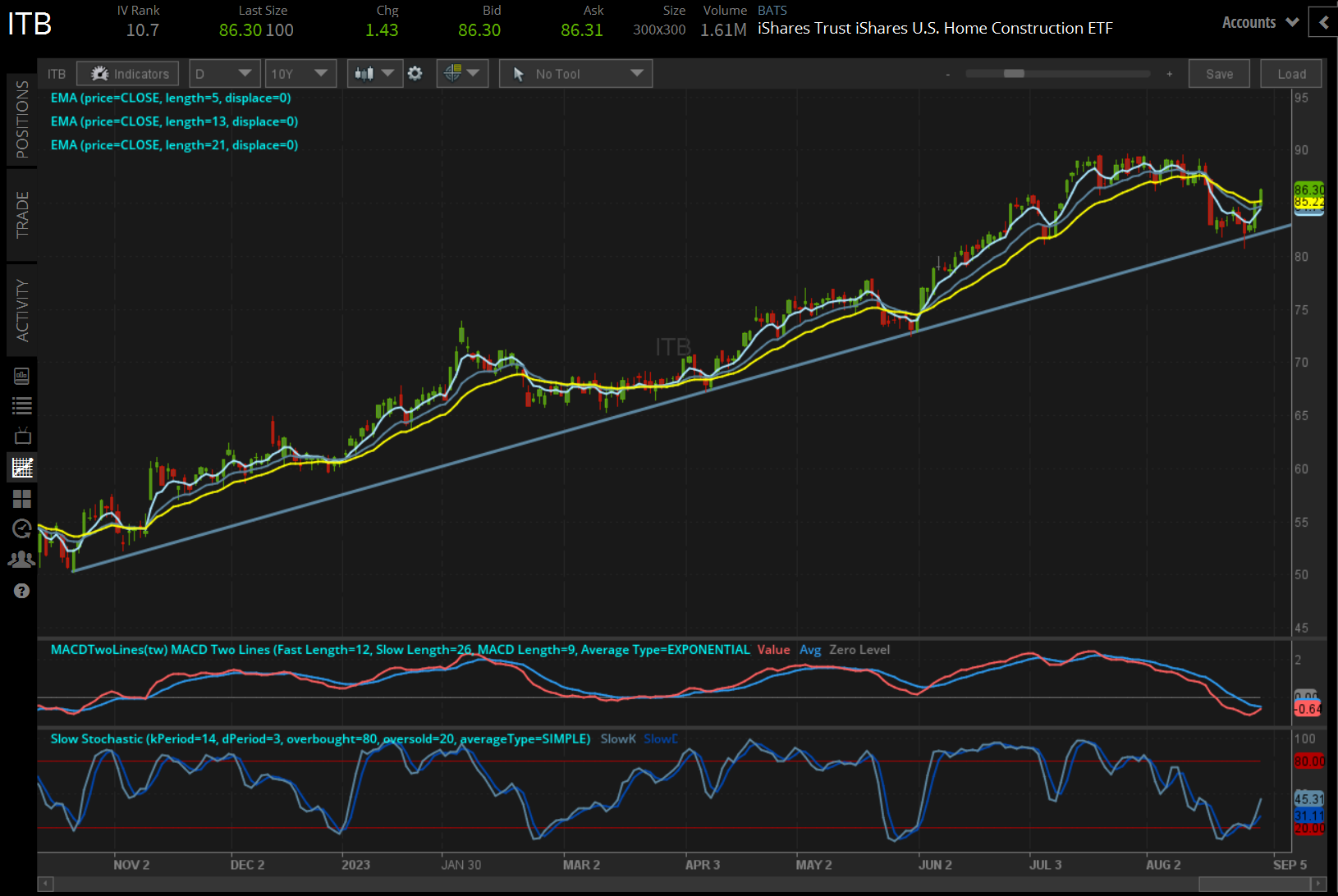Click the clock history sidebar icon
Viewport: 1338px width, 896px height.
(22, 529)
